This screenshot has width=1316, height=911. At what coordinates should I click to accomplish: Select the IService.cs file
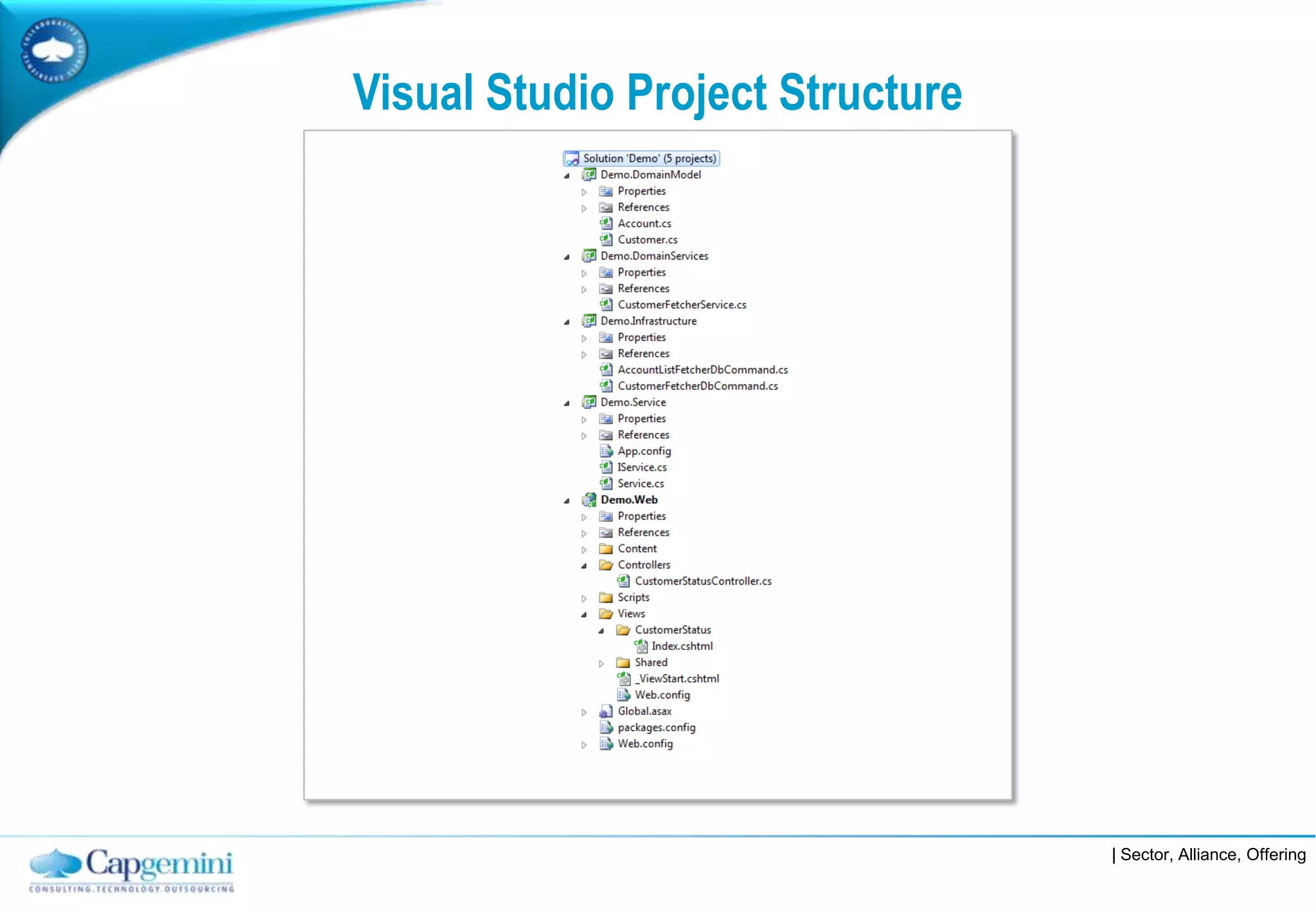[x=642, y=467]
